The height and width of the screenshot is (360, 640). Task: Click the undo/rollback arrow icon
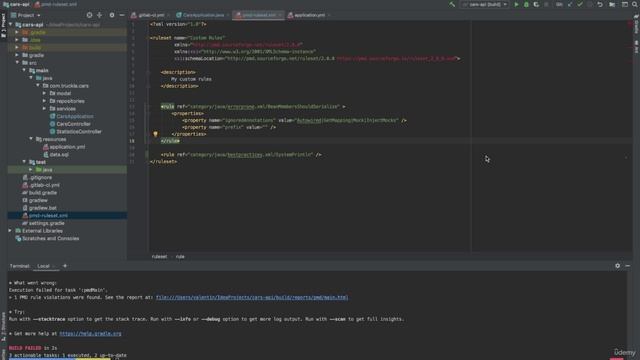pyautogui.click(x=600, y=4)
